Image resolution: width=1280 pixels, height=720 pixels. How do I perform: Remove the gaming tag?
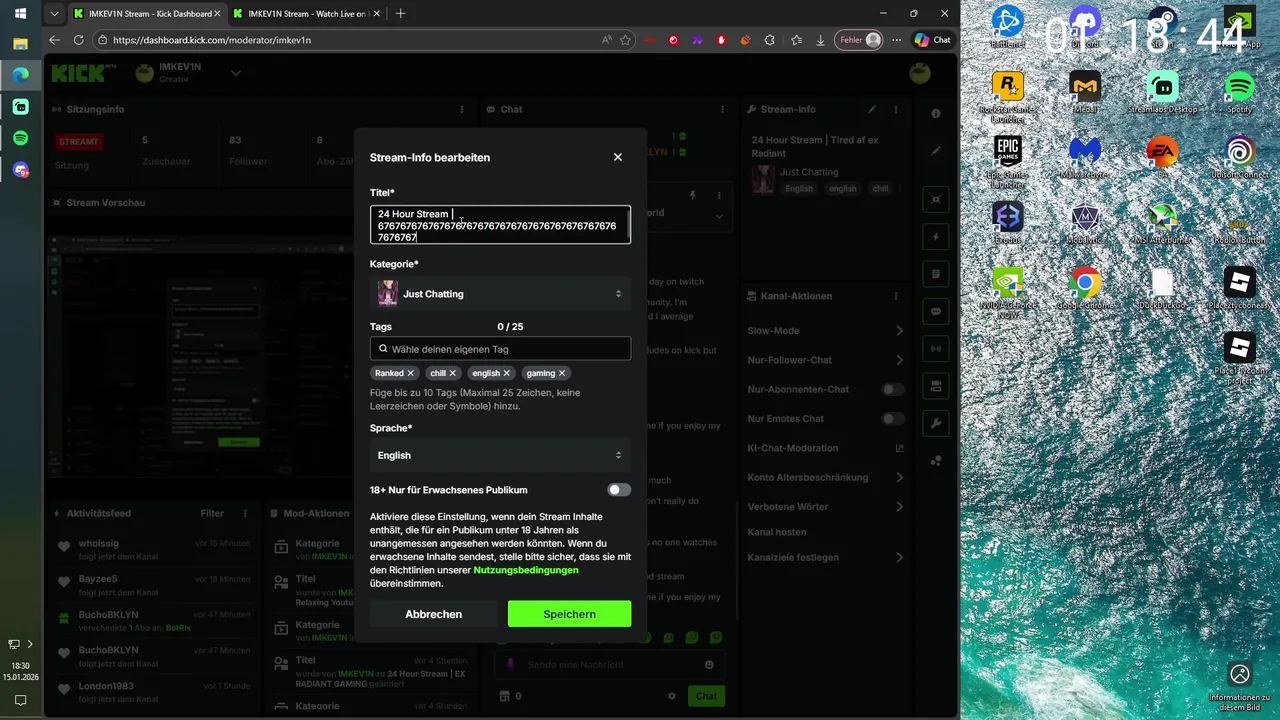562,373
